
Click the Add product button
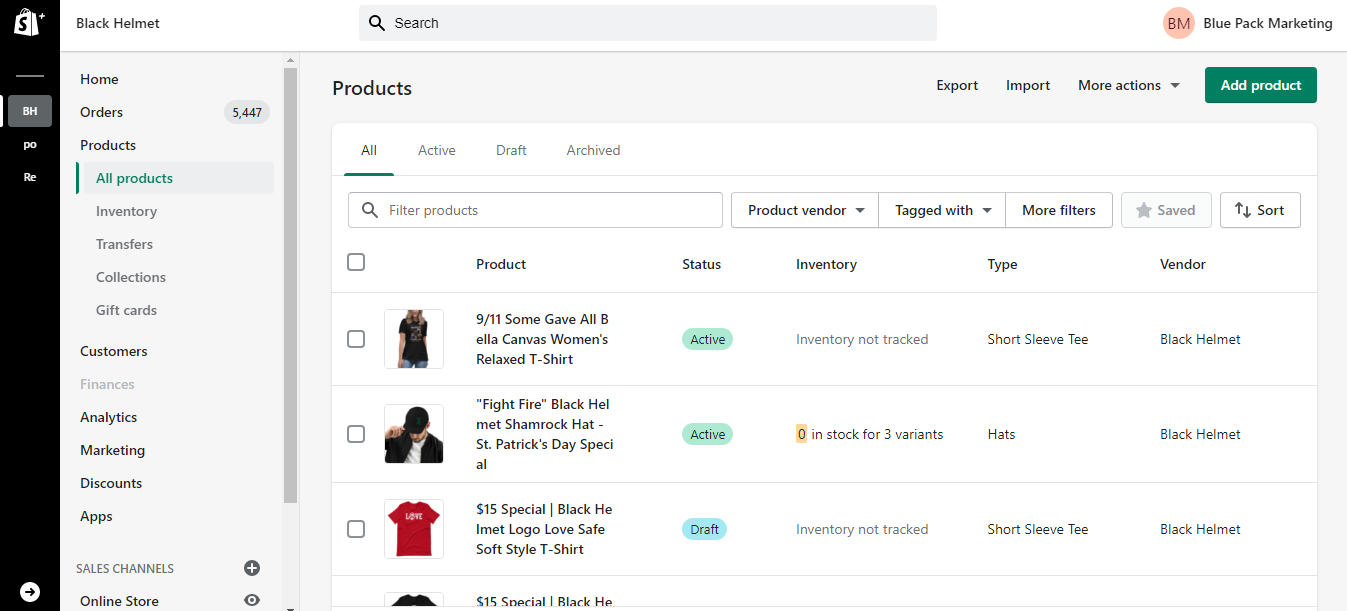(x=1261, y=85)
